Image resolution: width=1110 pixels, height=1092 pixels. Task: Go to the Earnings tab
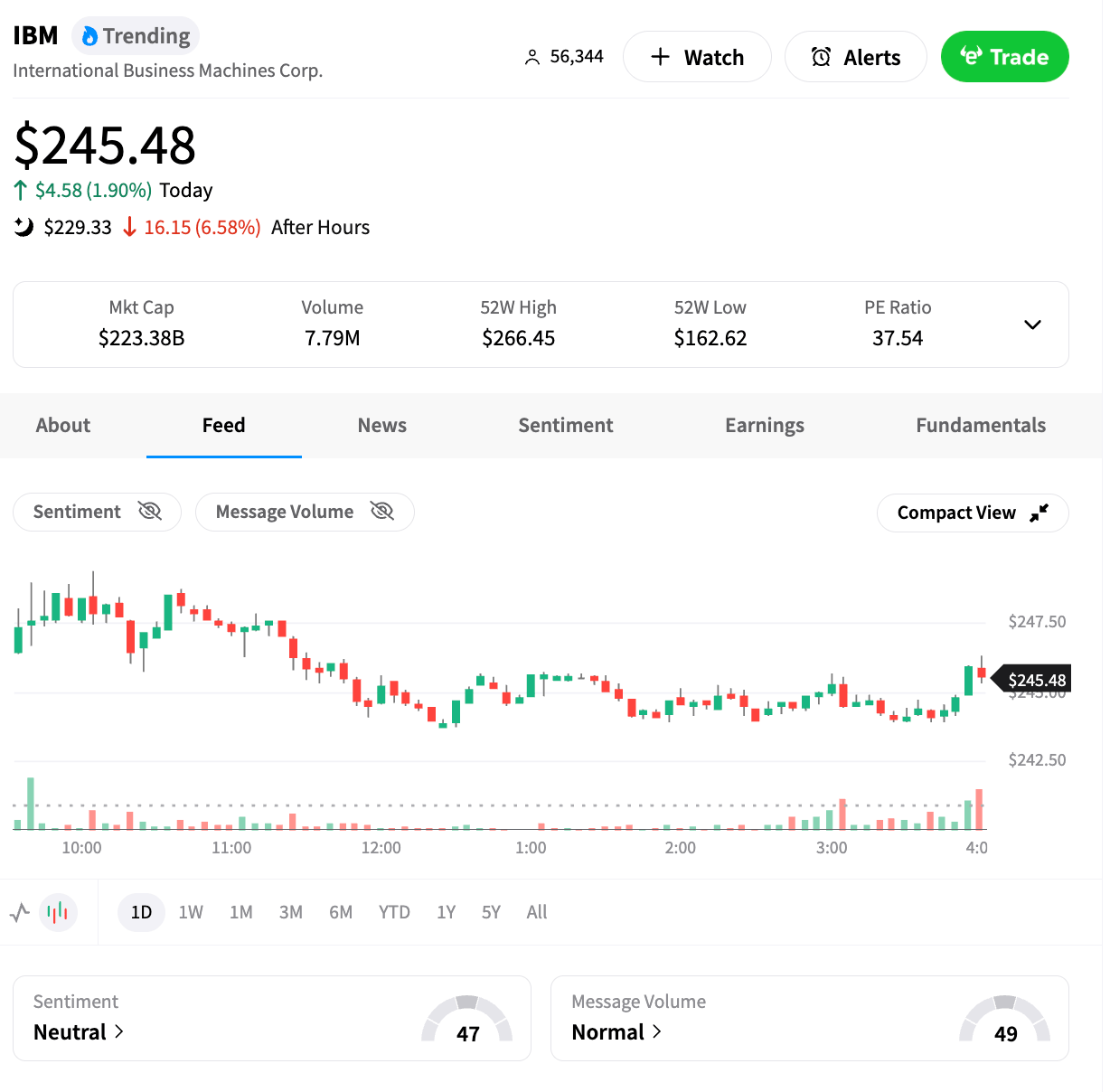[765, 426]
